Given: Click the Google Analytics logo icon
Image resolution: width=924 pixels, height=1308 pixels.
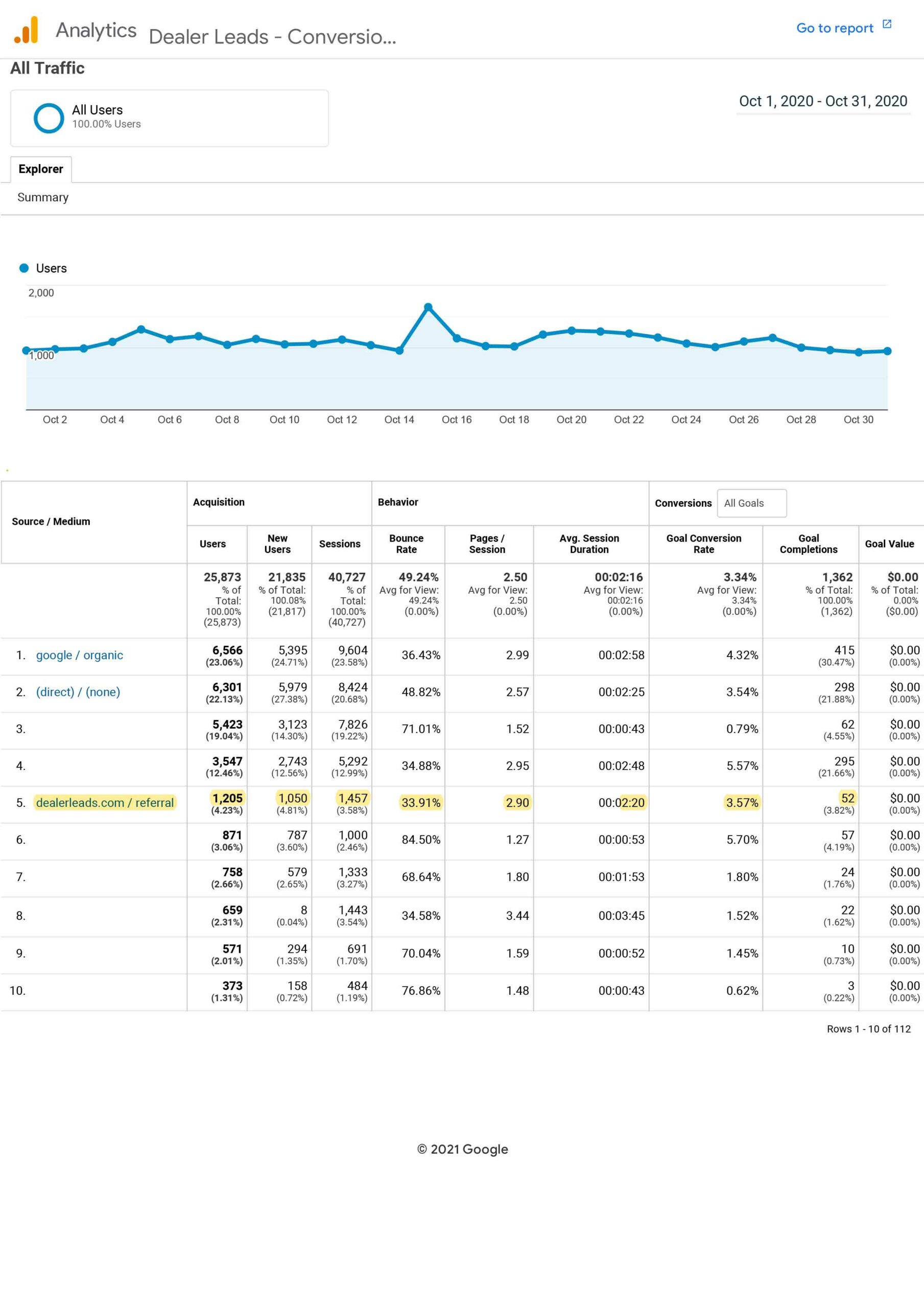Looking at the screenshot, I should click(x=26, y=30).
